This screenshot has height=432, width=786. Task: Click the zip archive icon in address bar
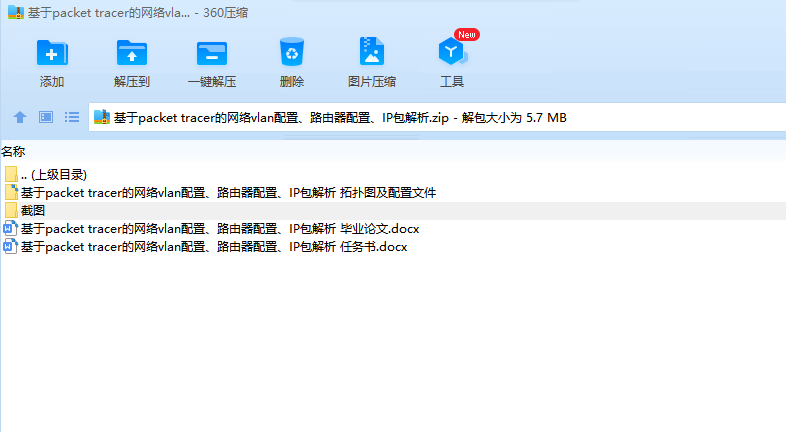point(102,117)
